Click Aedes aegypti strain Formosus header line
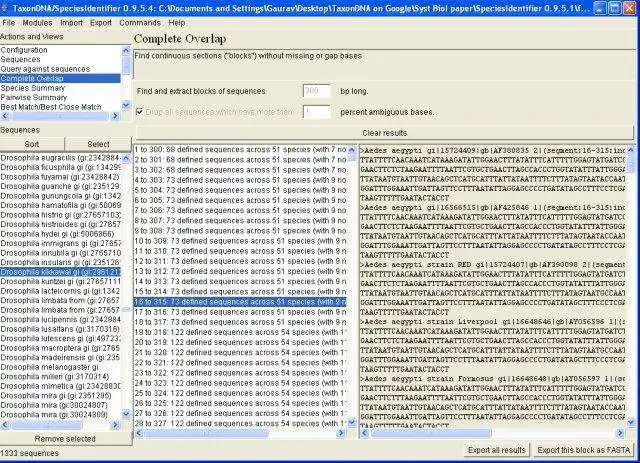Screen dimensions: 640x463 [x=493, y=379]
